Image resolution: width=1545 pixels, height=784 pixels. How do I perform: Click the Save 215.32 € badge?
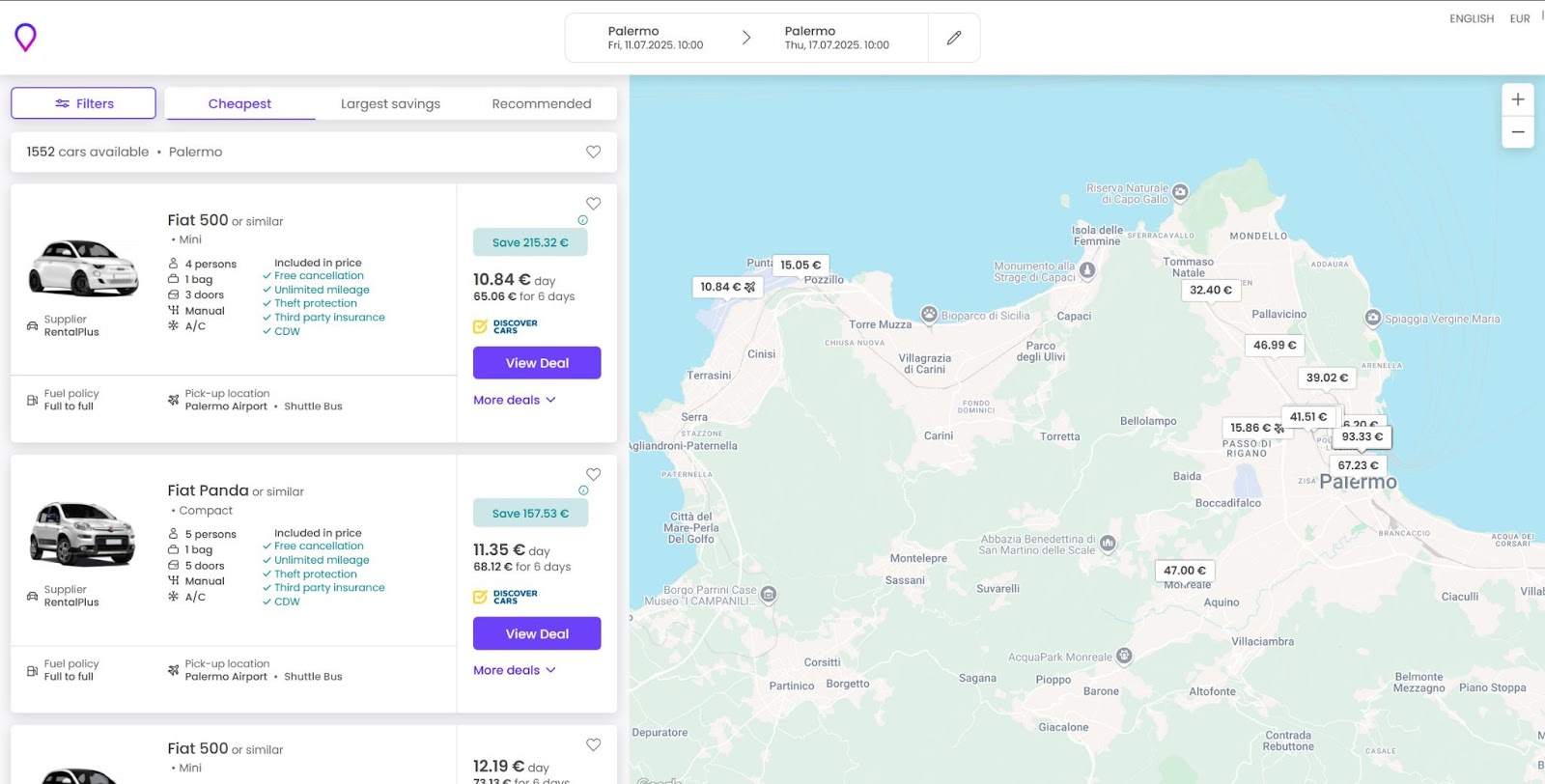pyautogui.click(x=530, y=242)
